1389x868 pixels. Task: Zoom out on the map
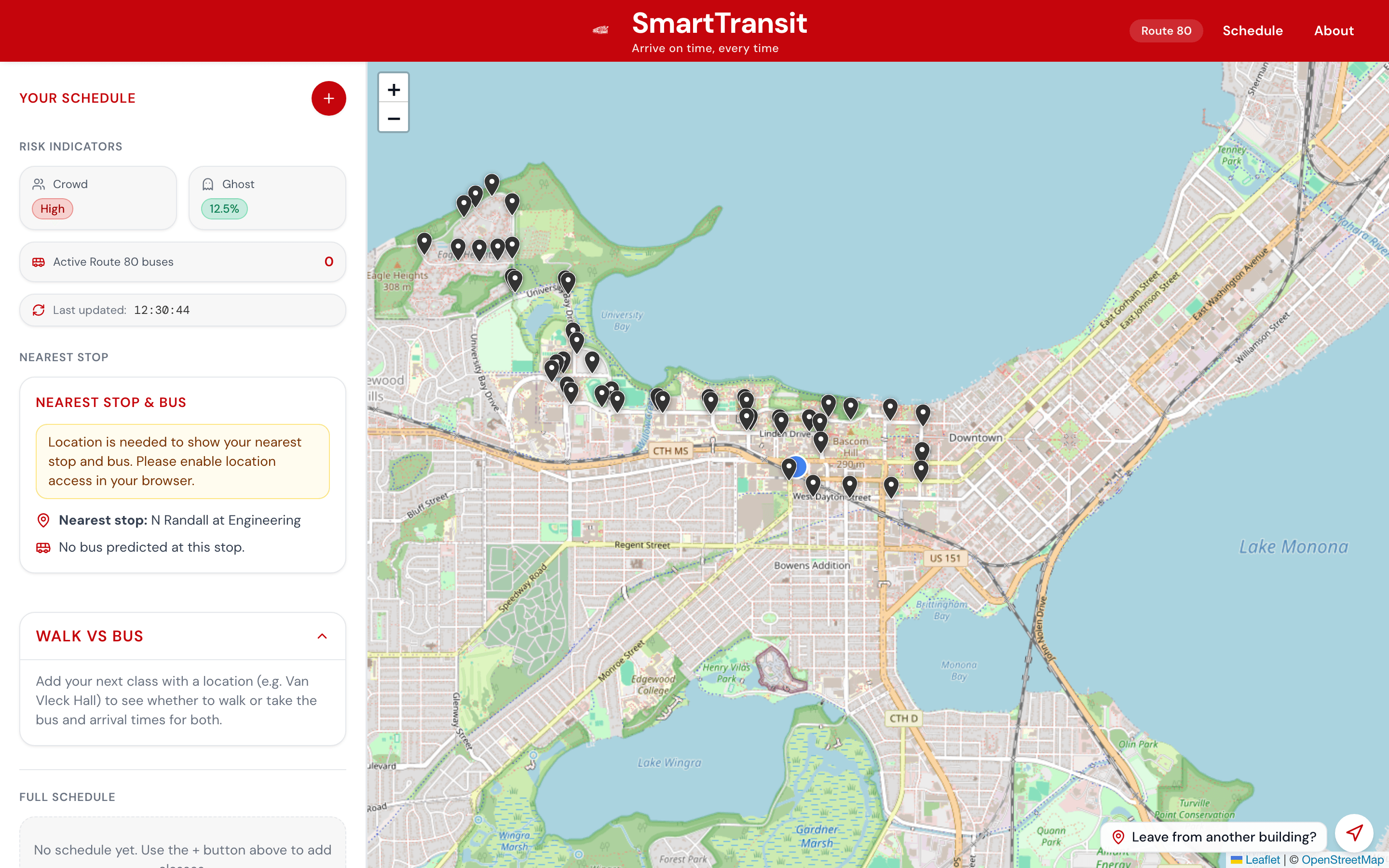394,118
